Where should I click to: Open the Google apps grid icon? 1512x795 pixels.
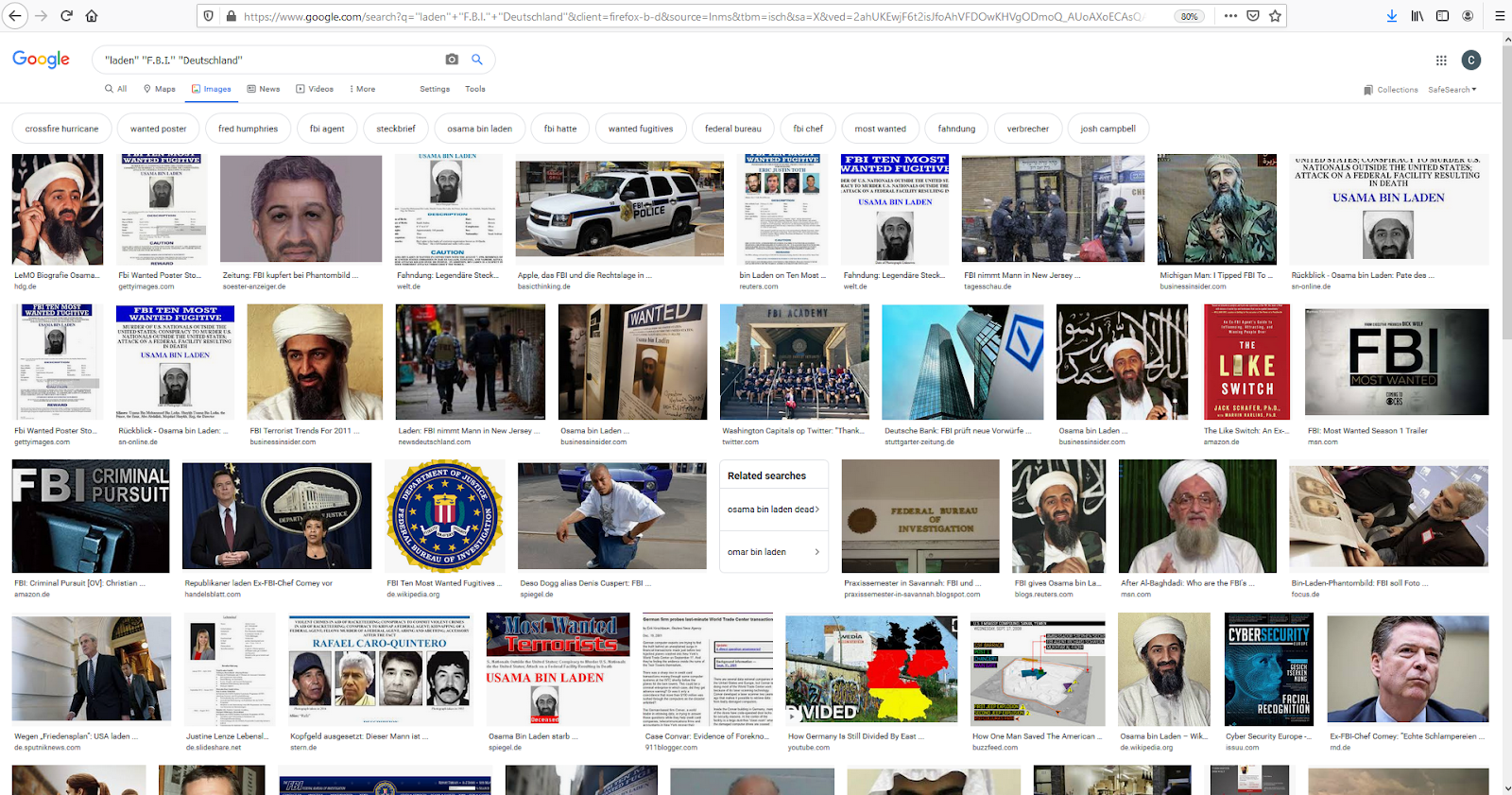pyautogui.click(x=1441, y=60)
